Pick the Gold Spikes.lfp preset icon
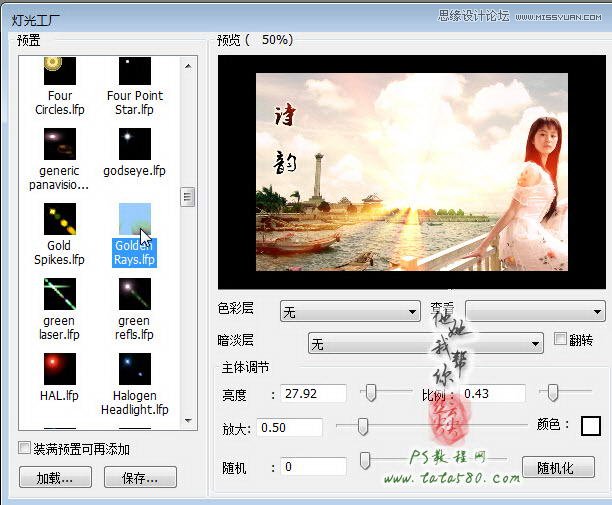The width and height of the screenshot is (612, 505). pos(60,219)
